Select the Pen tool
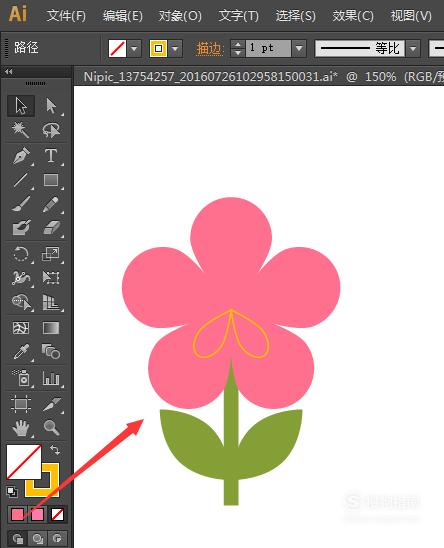This screenshot has height=548, width=444. pos(21,156)
